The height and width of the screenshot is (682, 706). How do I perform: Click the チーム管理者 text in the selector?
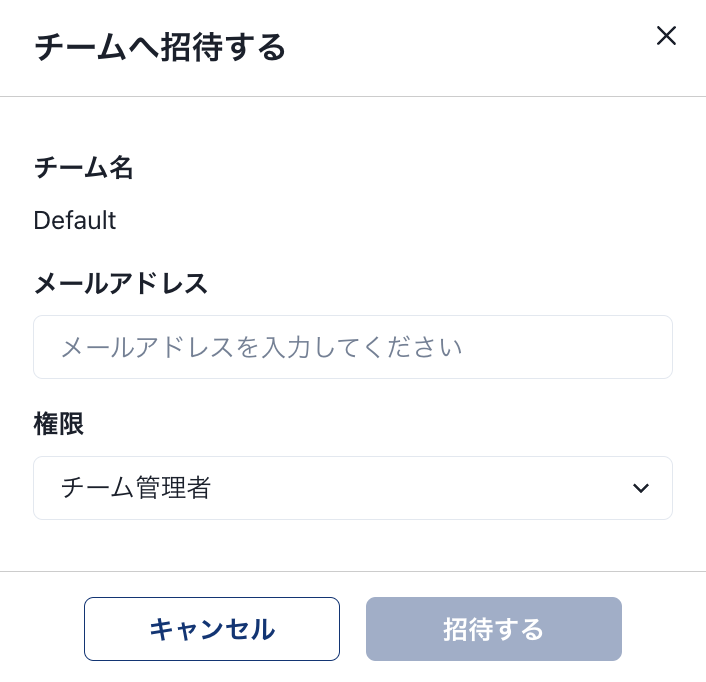[136, 488]
